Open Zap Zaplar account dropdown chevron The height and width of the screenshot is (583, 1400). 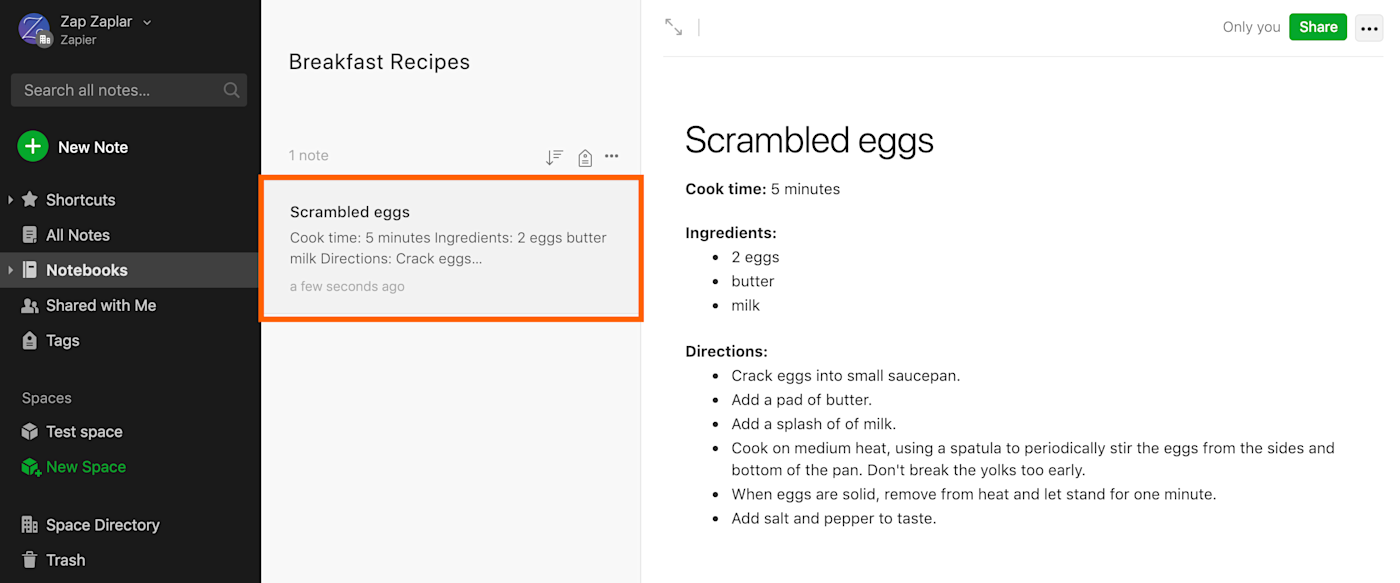click(x=148, y=22)
